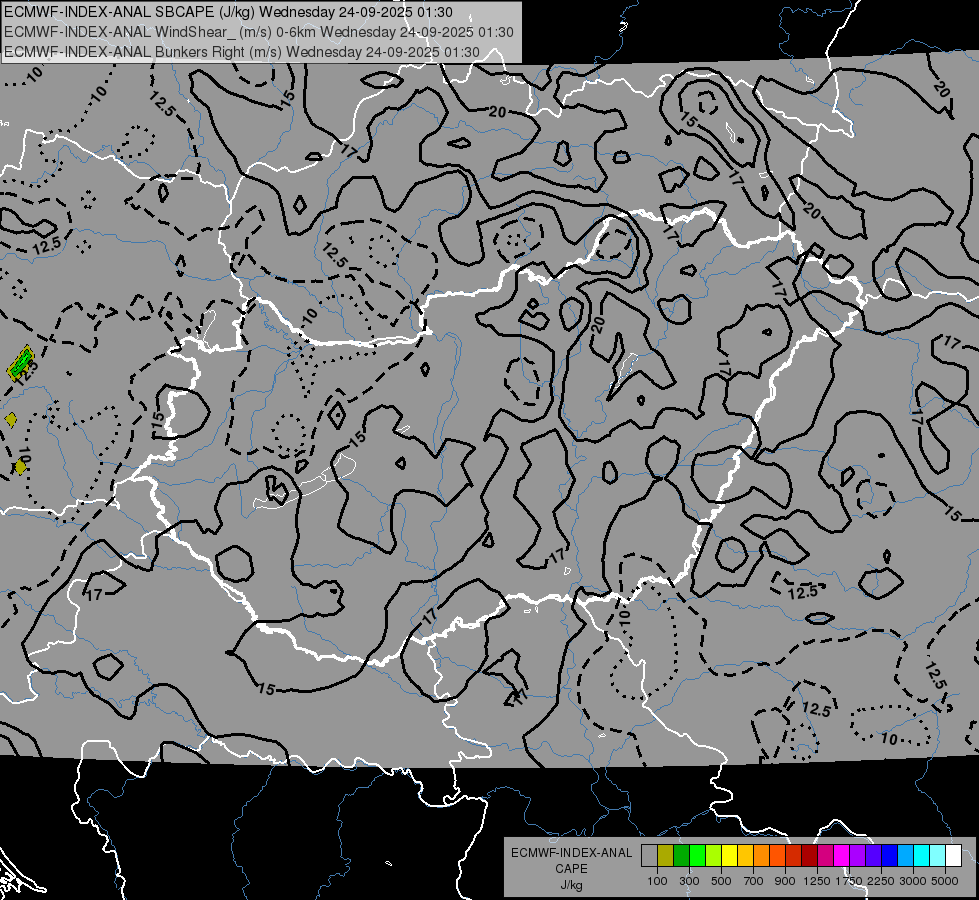Click the olive swatch above 100 label
The height and width of the screenshot is (900, 979).
click(x=666, y=856)
